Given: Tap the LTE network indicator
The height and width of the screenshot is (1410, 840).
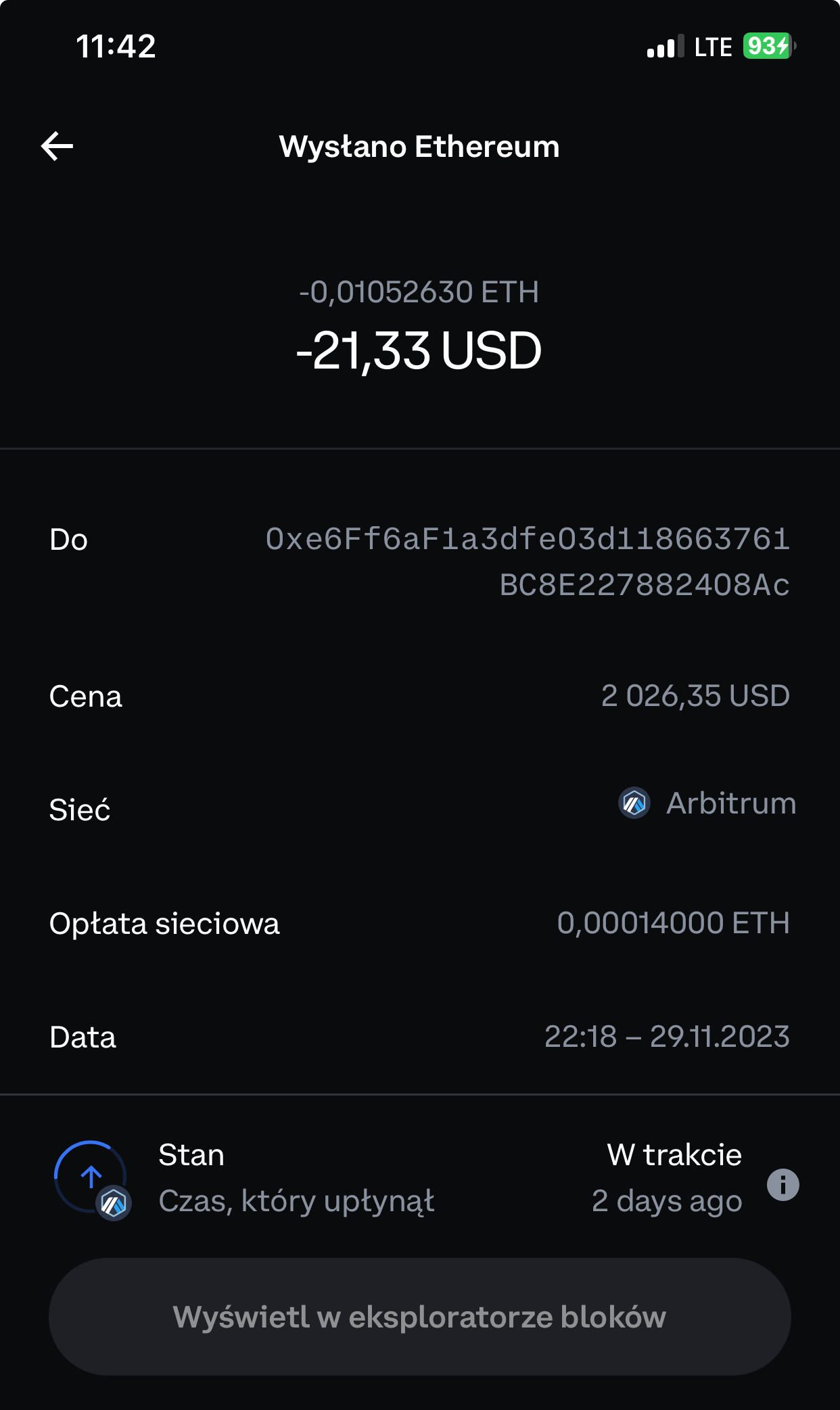Looking at the screenshot, I should [713, 47].
